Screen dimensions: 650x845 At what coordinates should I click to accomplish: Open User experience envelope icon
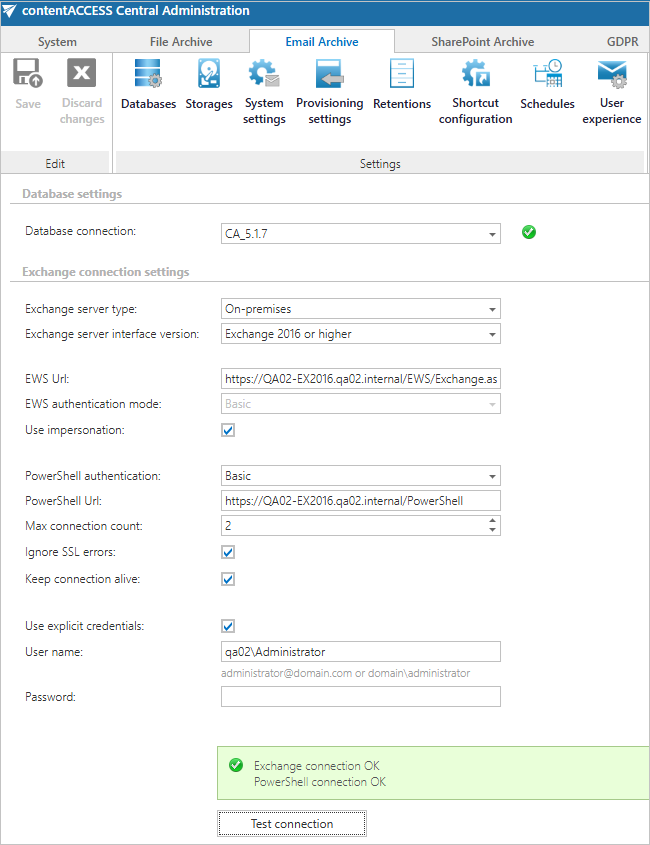click(x=612, y=73)
